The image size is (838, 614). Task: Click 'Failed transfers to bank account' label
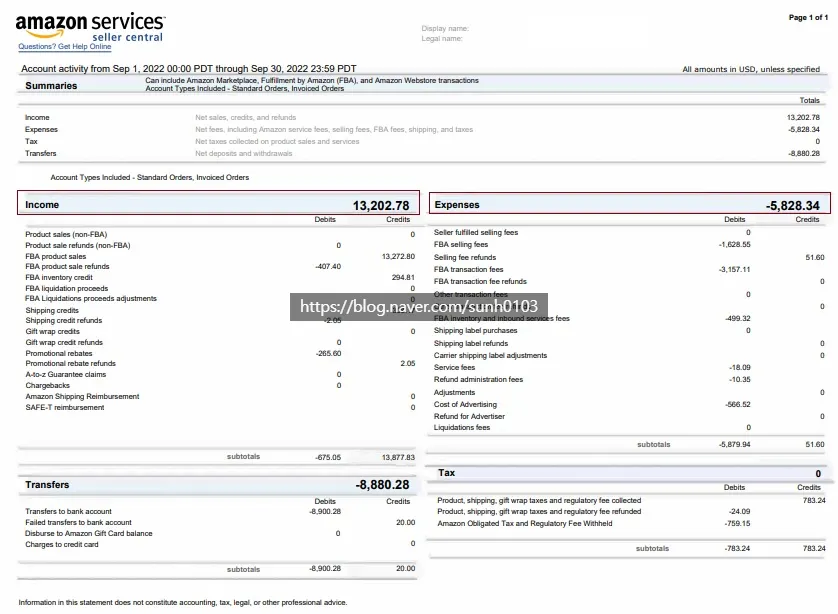[78, 523]
